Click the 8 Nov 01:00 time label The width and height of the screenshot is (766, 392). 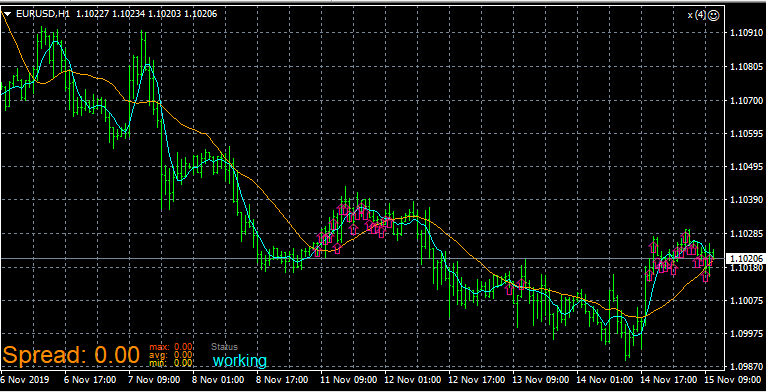218,379
